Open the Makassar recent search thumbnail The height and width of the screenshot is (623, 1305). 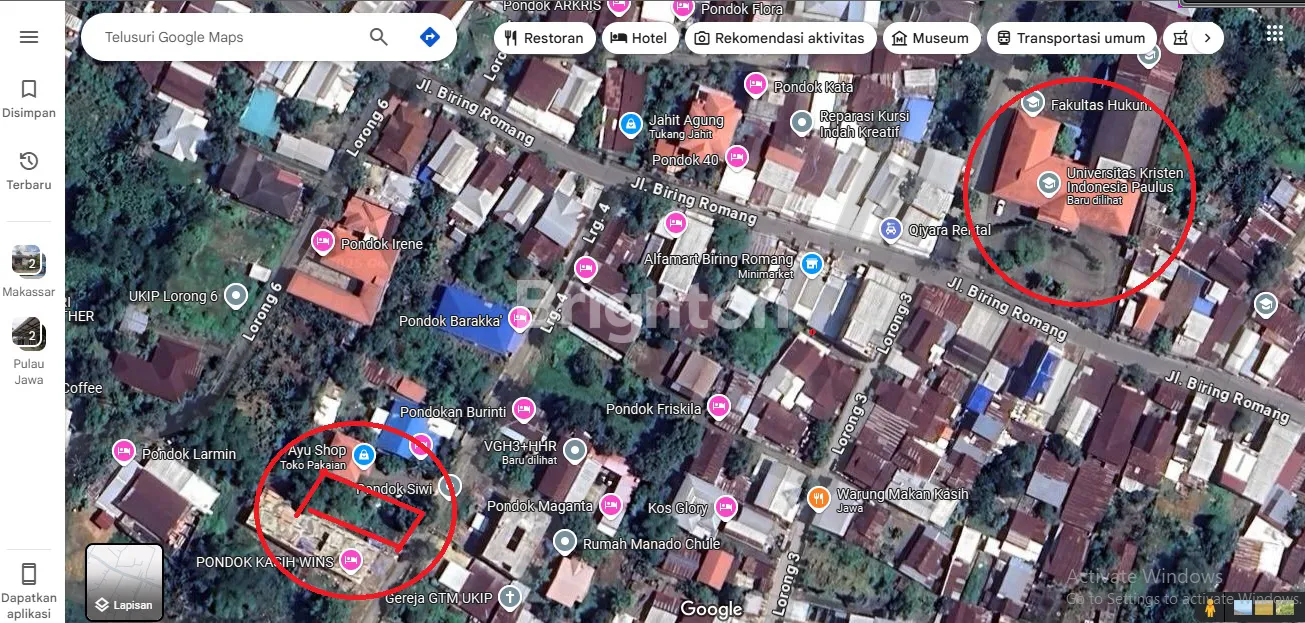tap(28, 262)
